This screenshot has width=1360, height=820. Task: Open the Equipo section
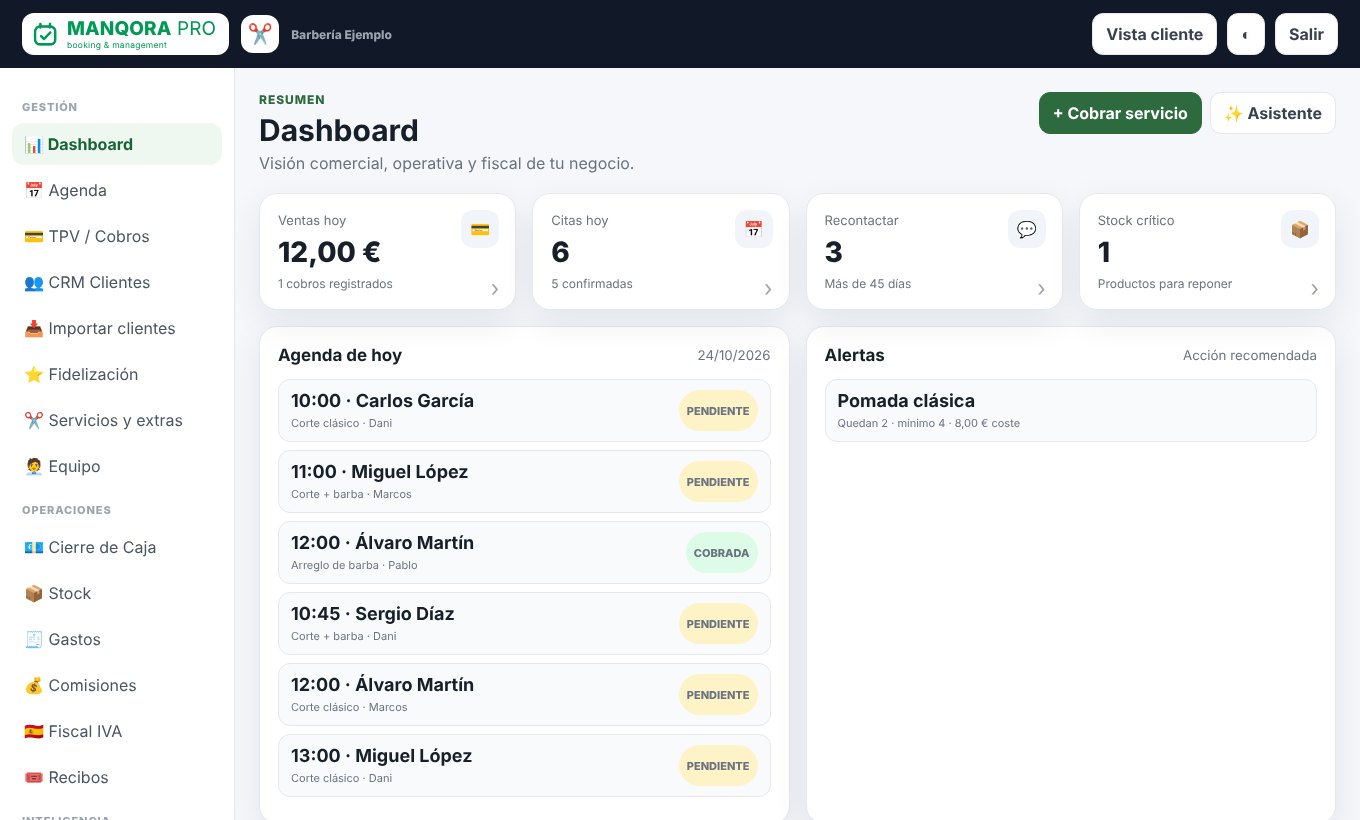(x=117, y=466)
